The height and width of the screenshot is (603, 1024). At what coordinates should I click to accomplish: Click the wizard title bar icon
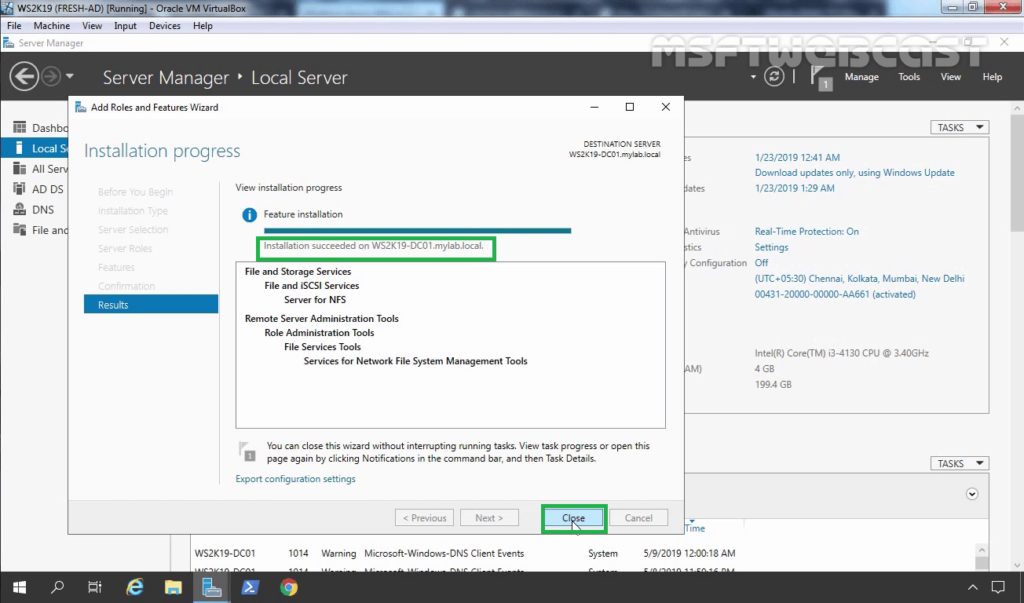(x=81, y=107)
